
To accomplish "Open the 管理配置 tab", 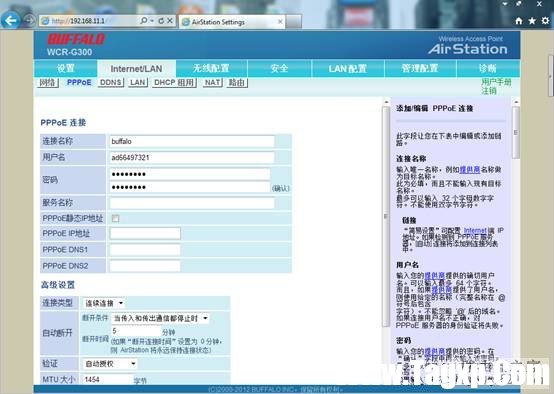I will tap(420, 68).
